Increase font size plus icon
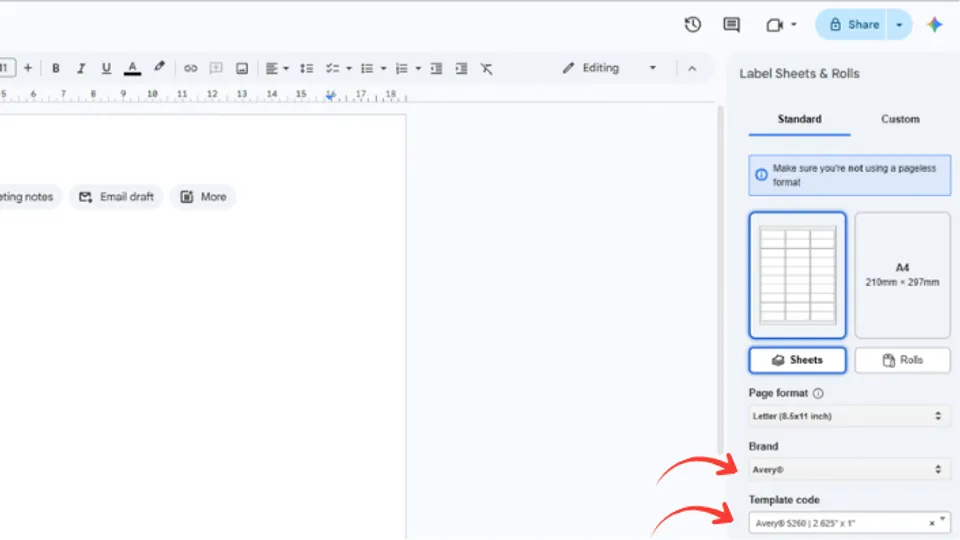This screenshot has height=540, width=960. (28, 68)
